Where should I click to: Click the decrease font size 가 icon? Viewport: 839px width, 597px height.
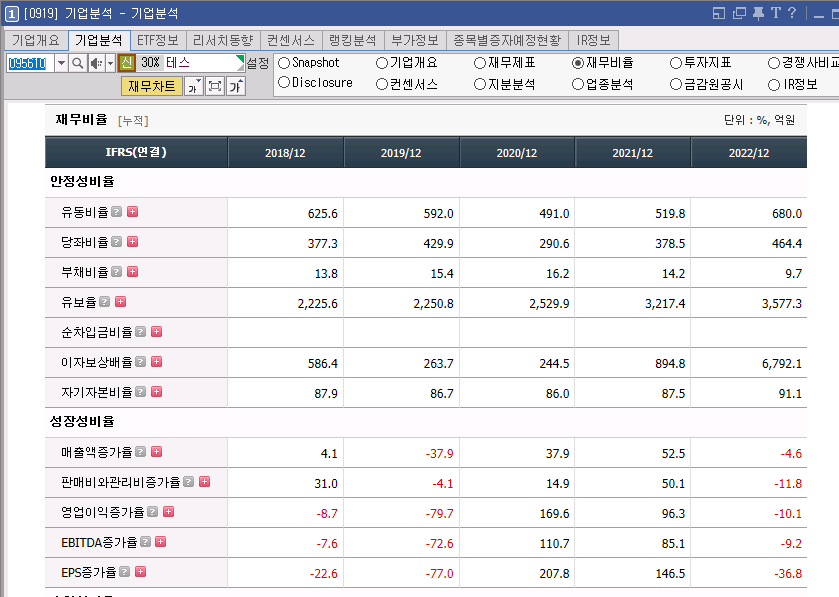point(194,86)
